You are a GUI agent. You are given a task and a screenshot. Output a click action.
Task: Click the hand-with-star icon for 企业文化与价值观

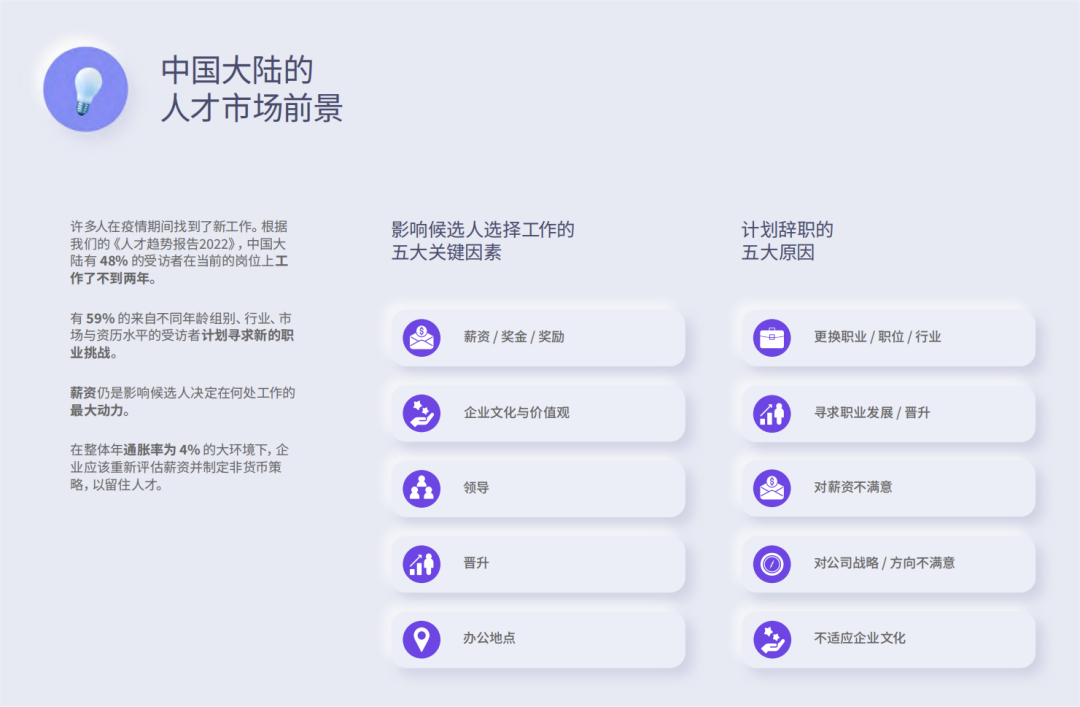421,412
